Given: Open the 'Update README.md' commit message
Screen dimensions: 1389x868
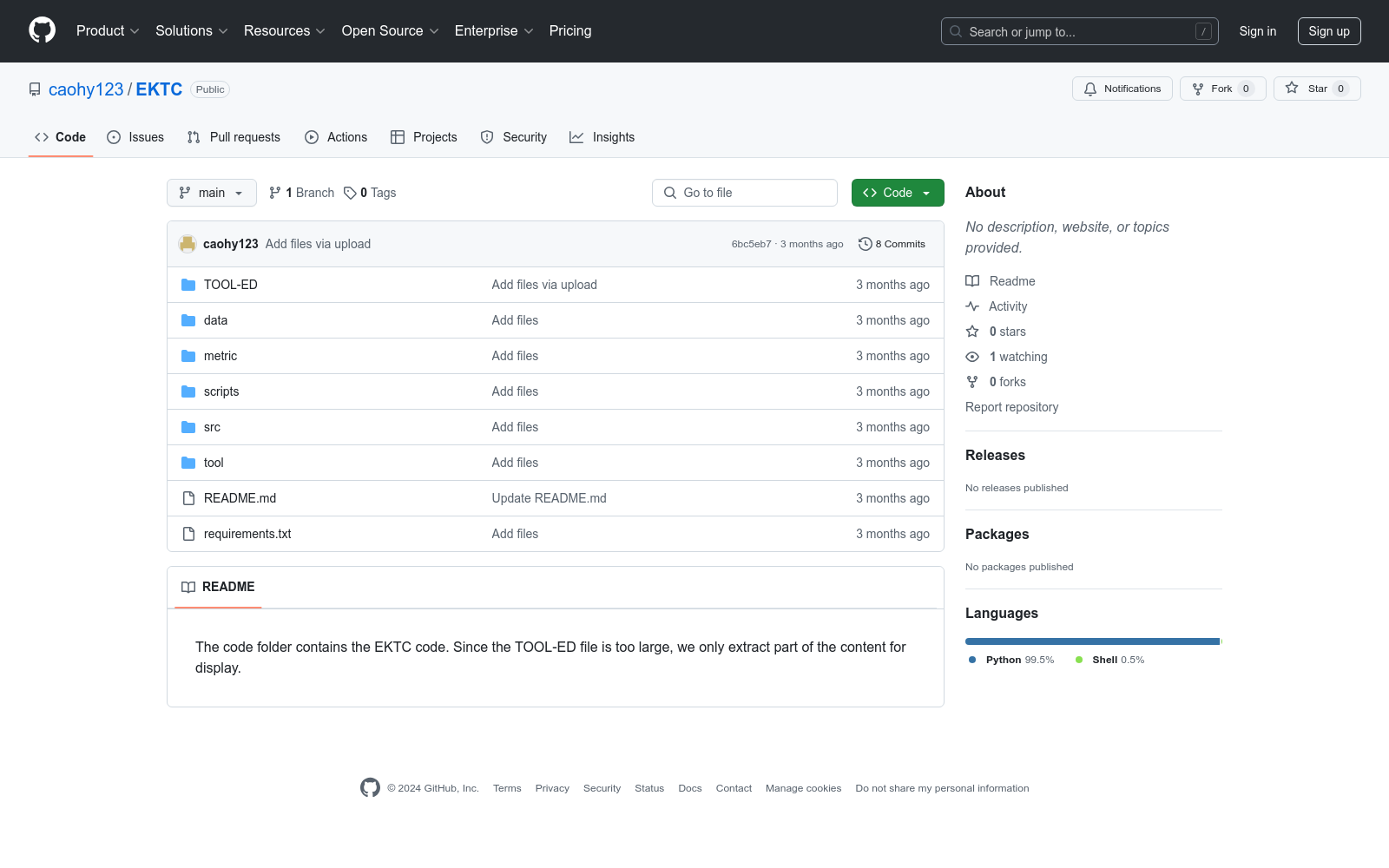Looking at the screenshot, I should [x=549, y=498].
